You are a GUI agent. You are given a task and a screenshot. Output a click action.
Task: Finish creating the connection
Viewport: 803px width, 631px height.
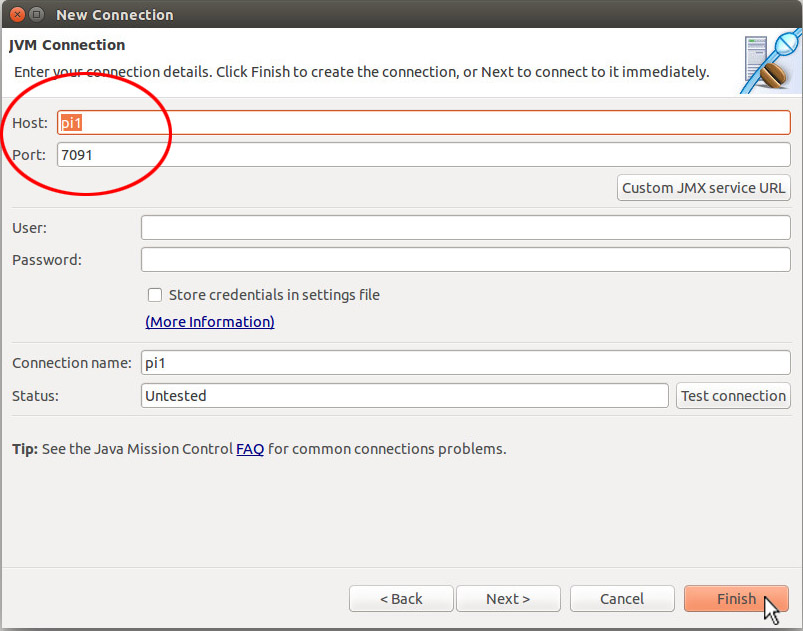(x=736, y=599)
